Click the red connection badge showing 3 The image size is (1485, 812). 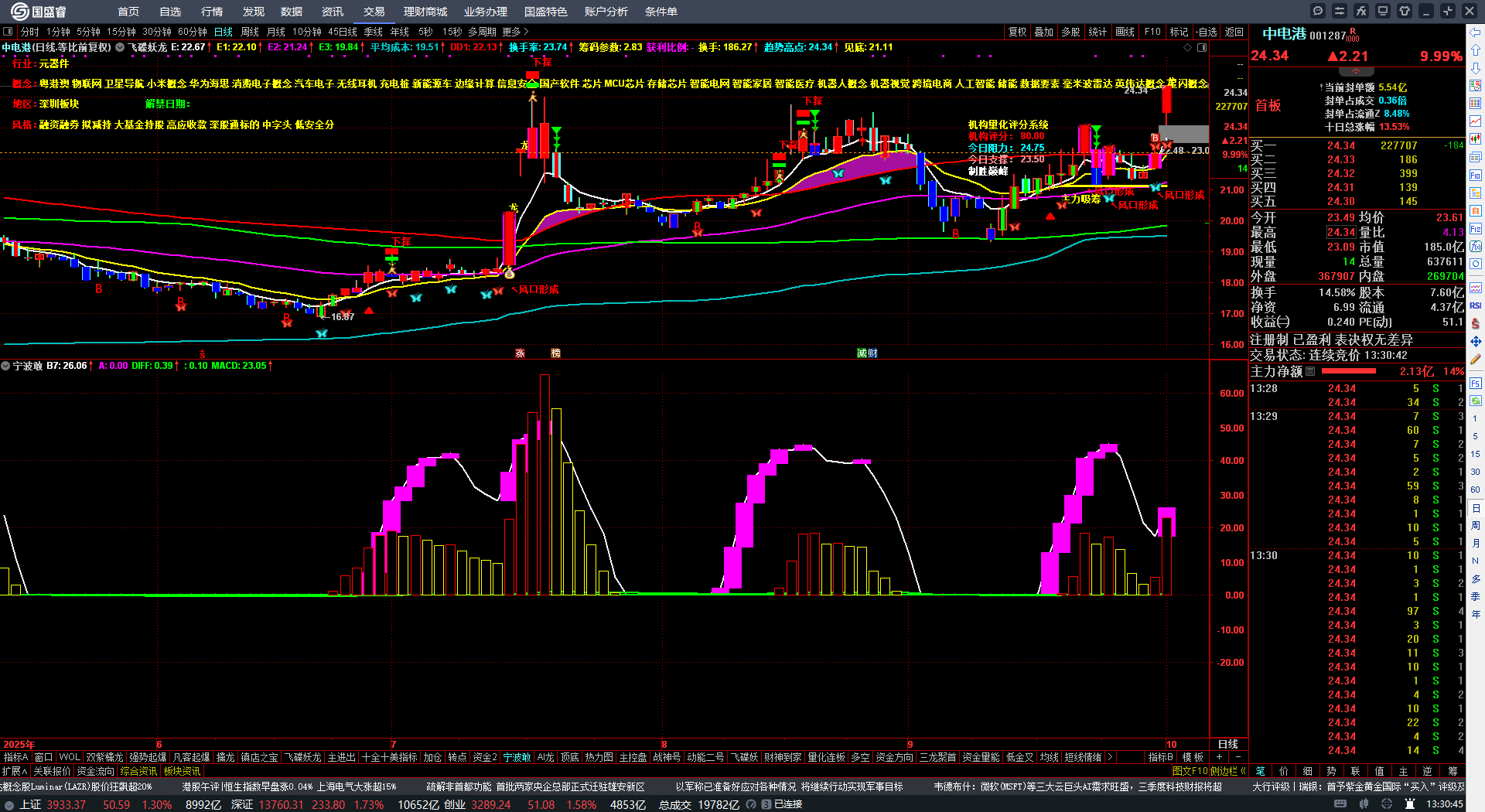click(x=766, y=805)
